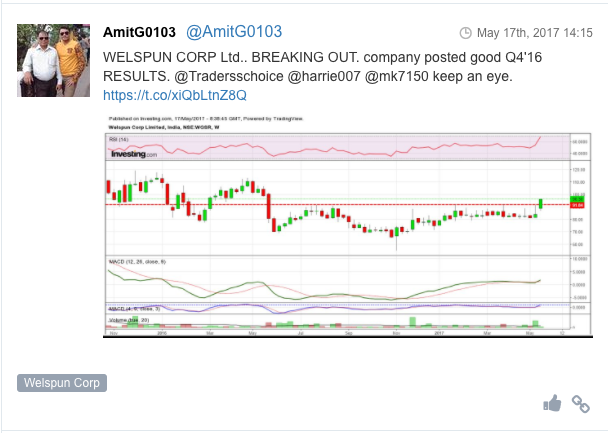Click the 'Published on Investing.com' chart header text
The image size is (608, 433).
point(206,119)
